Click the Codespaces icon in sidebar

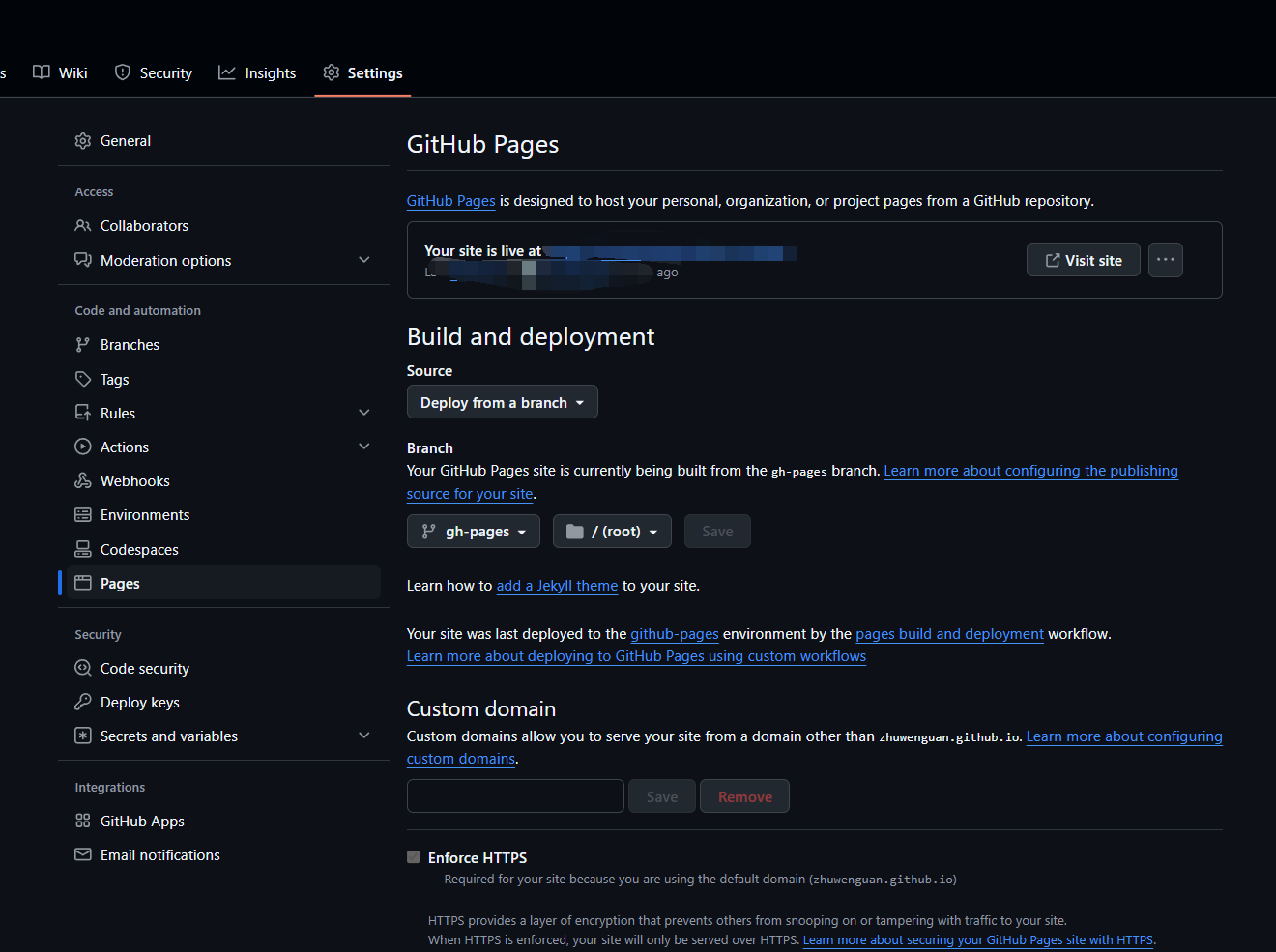pyautogui.click(x=83, y=549)
